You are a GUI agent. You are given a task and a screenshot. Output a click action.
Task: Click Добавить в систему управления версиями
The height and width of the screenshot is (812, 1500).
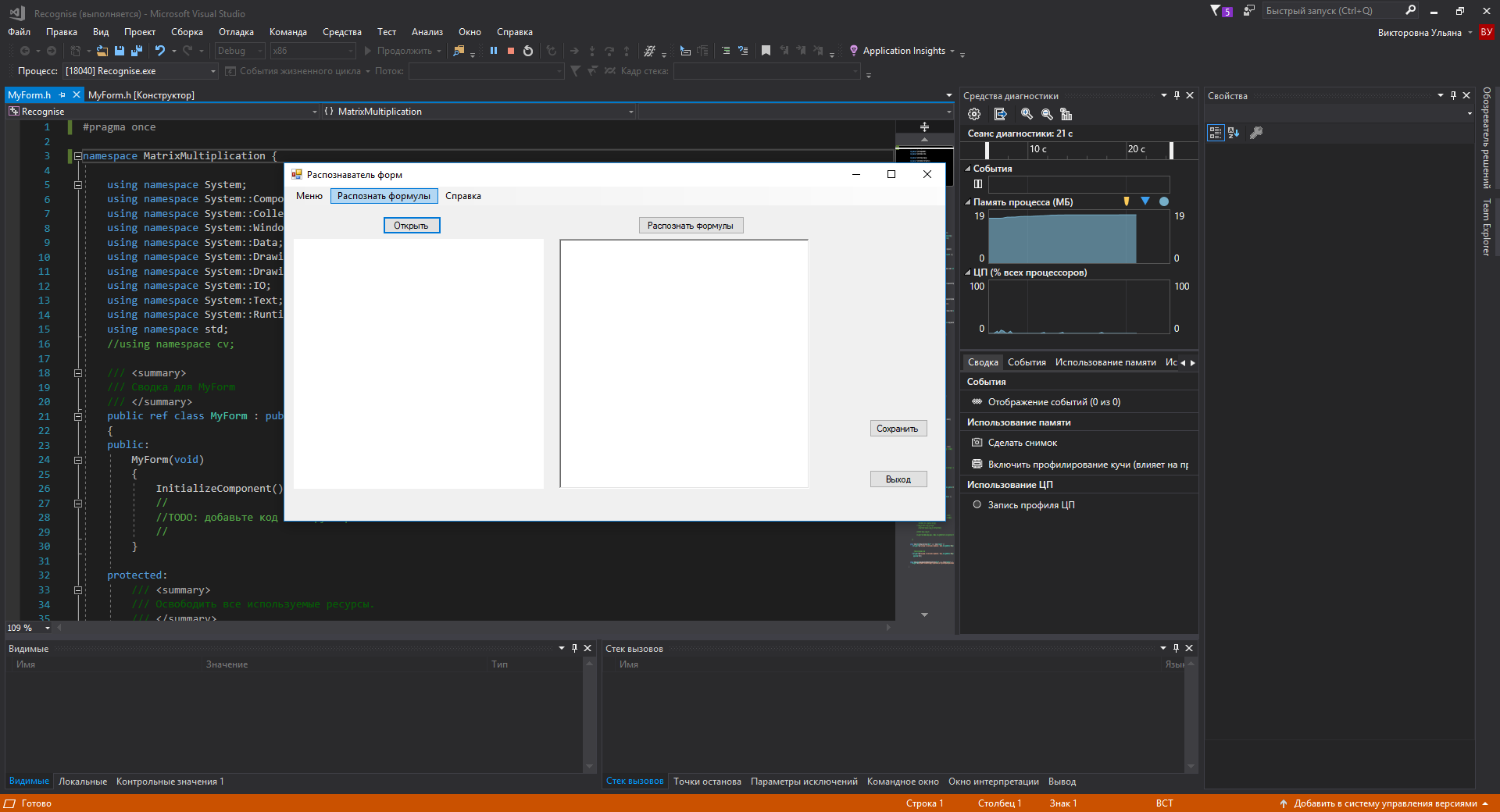click(x=1385, y=803)
